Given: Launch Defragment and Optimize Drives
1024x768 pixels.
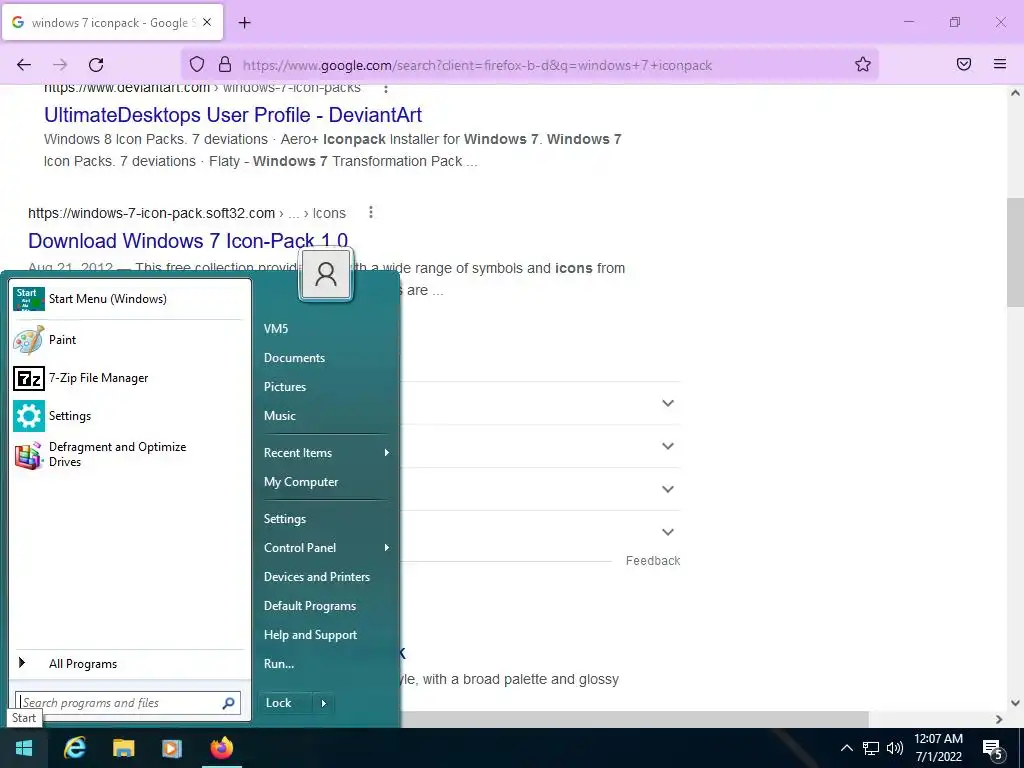Looking at the screenshot, I should point(127,455).
